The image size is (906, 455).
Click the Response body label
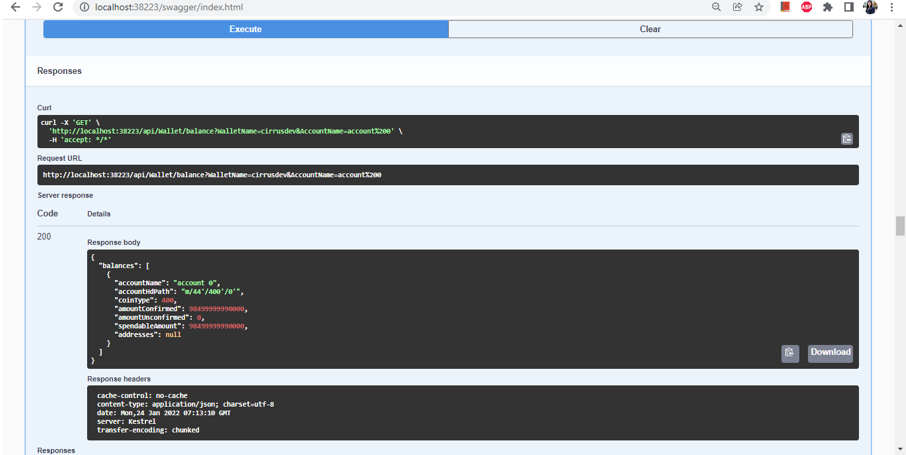point(114,242)
